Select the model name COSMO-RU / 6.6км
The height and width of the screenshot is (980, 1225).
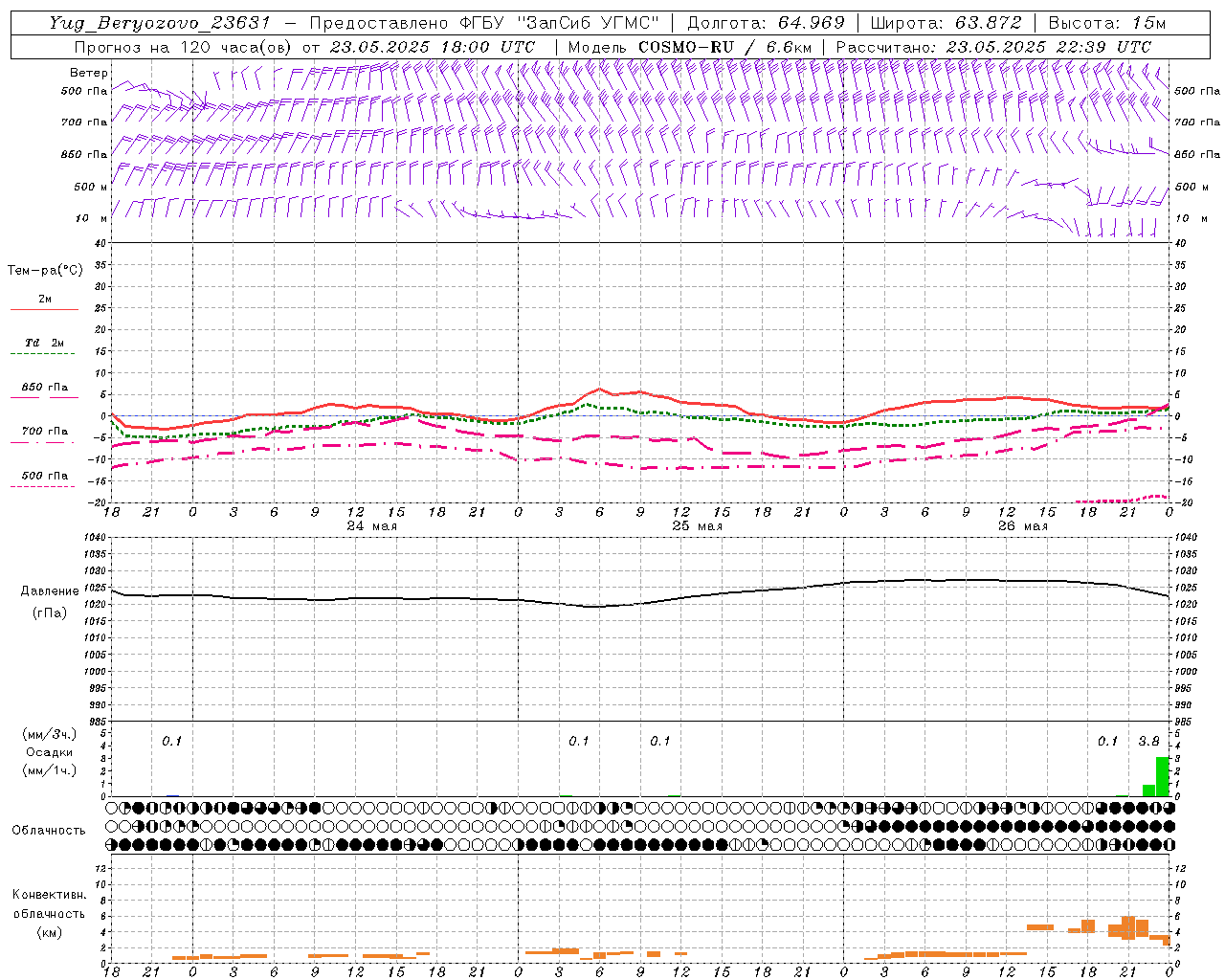pyautogui.click(x=724, y=47)
